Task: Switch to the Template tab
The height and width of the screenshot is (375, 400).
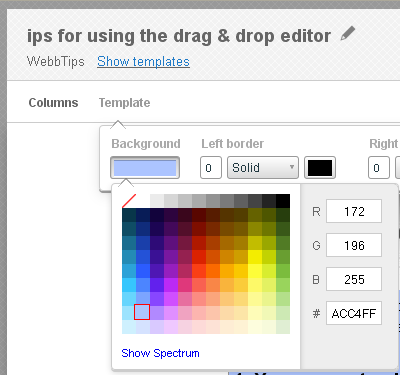Action: tap(124, 103)
